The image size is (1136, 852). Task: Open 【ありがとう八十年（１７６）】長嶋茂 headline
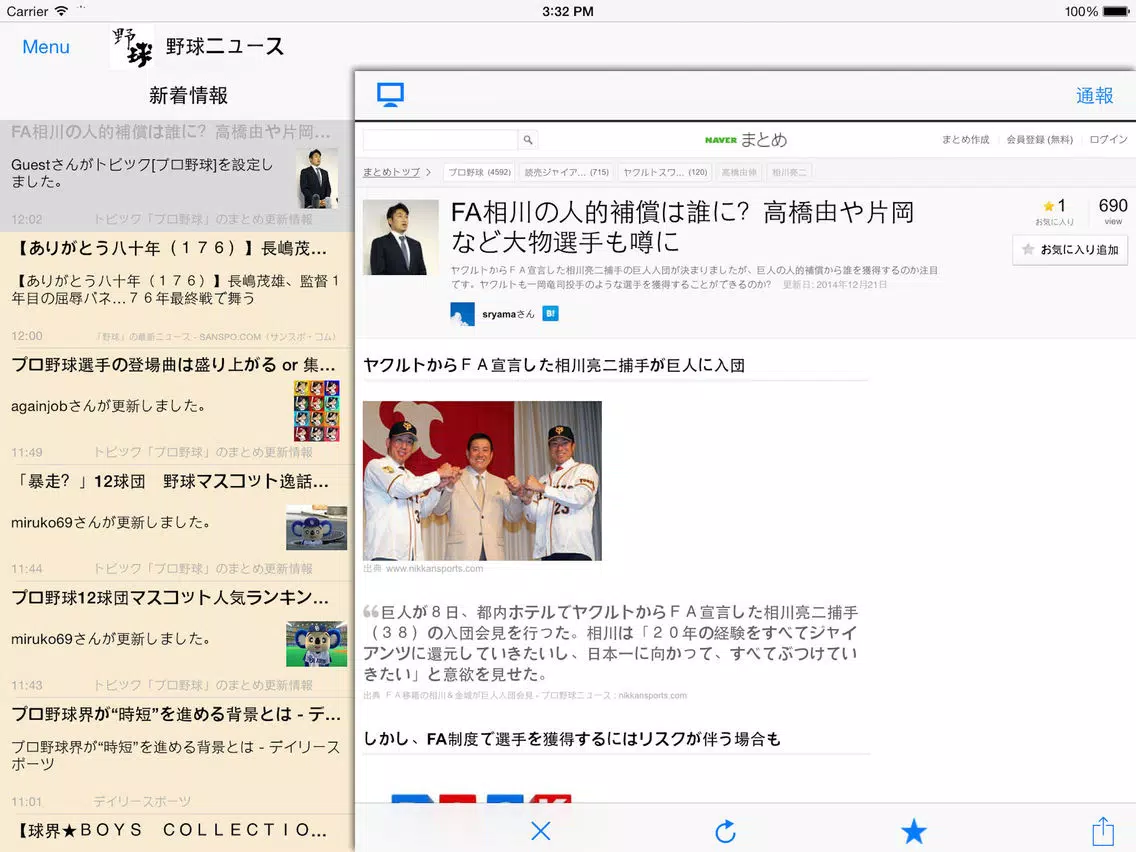point(171,248)
